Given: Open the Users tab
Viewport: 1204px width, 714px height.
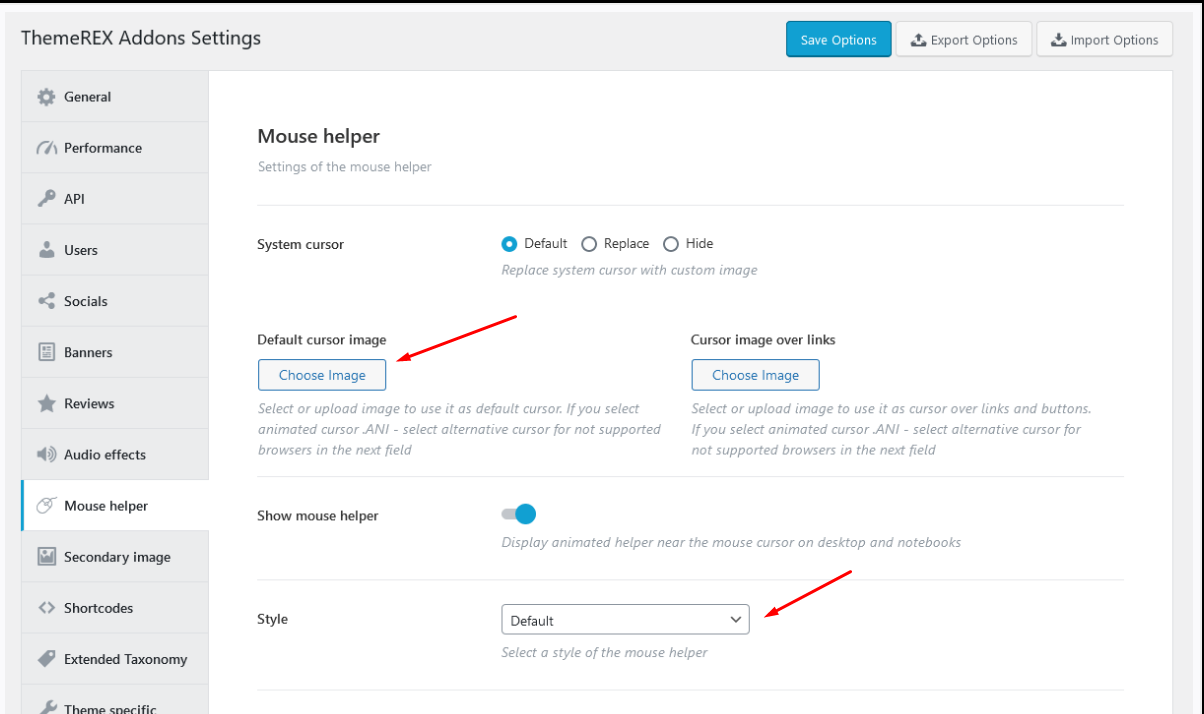Looking at the screenshot, I should click(x=115, y=250).
